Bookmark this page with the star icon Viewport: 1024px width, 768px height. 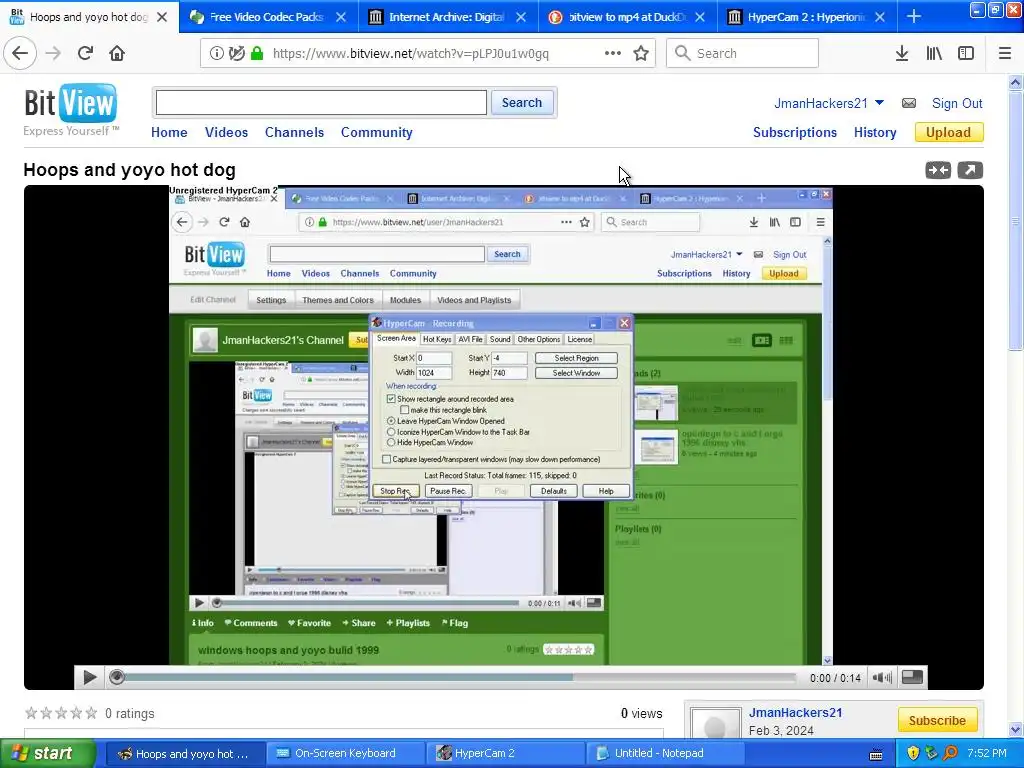[641, 53]
